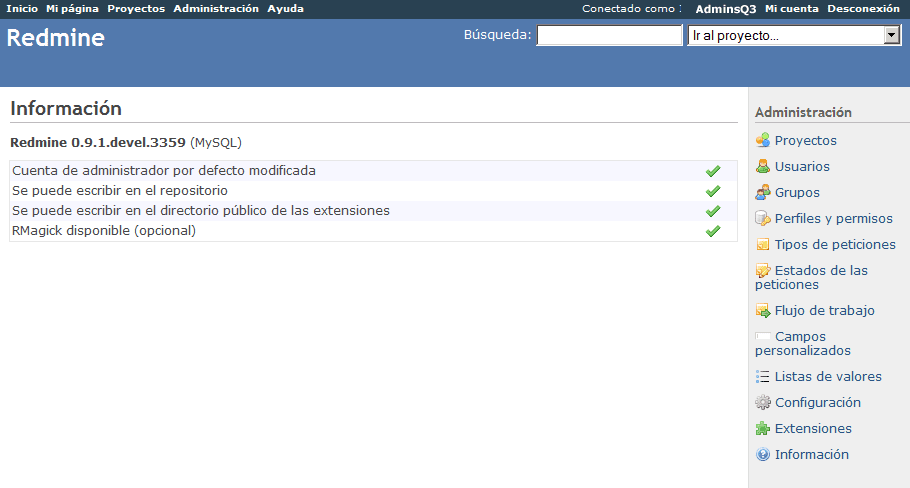Click the Estados de las peticiones icon
This screenshot has height=488, width=910.
click(x=763, y=270)
